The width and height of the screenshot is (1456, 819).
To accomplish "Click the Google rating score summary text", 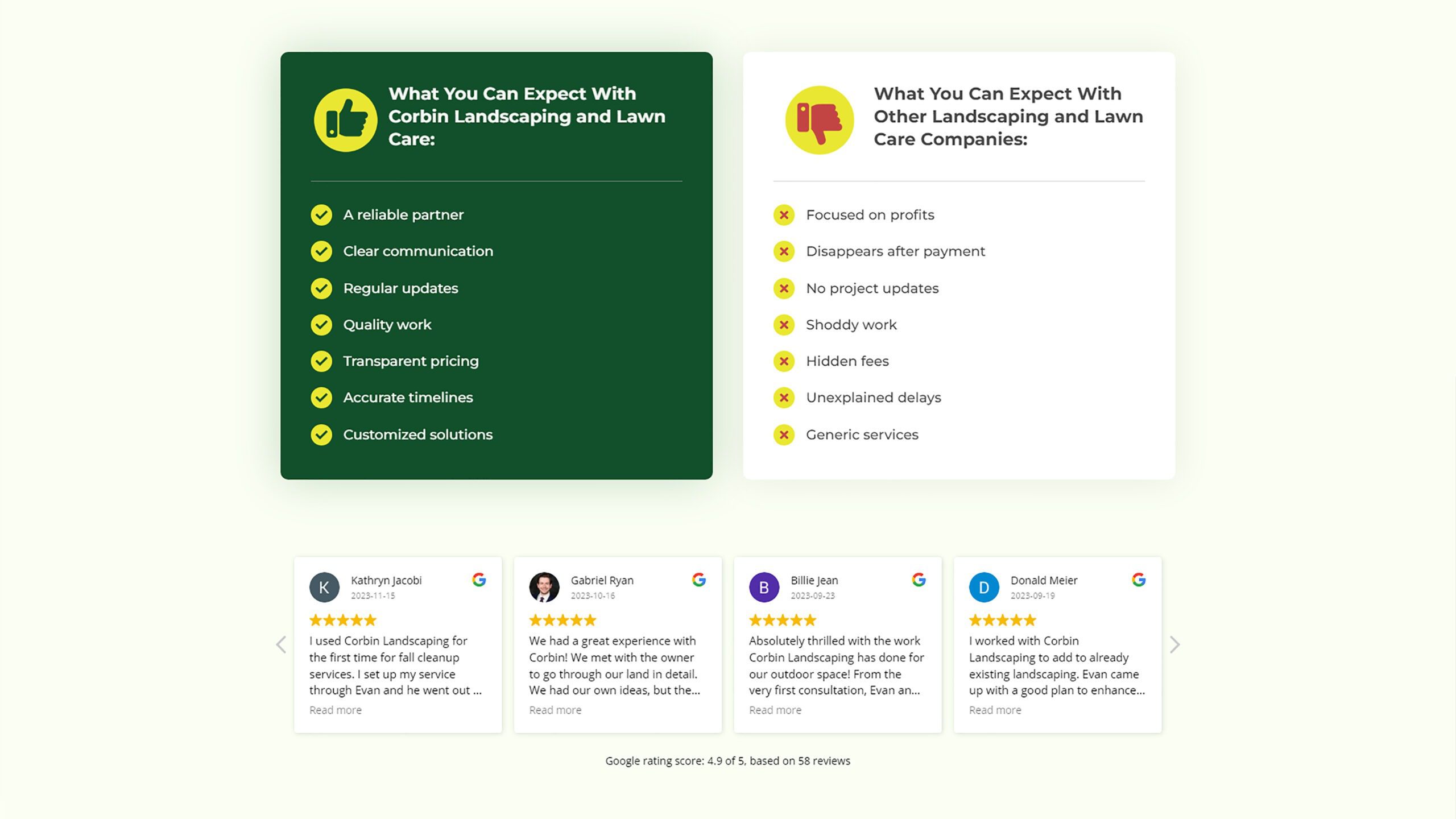I will [x=727, y=761].
